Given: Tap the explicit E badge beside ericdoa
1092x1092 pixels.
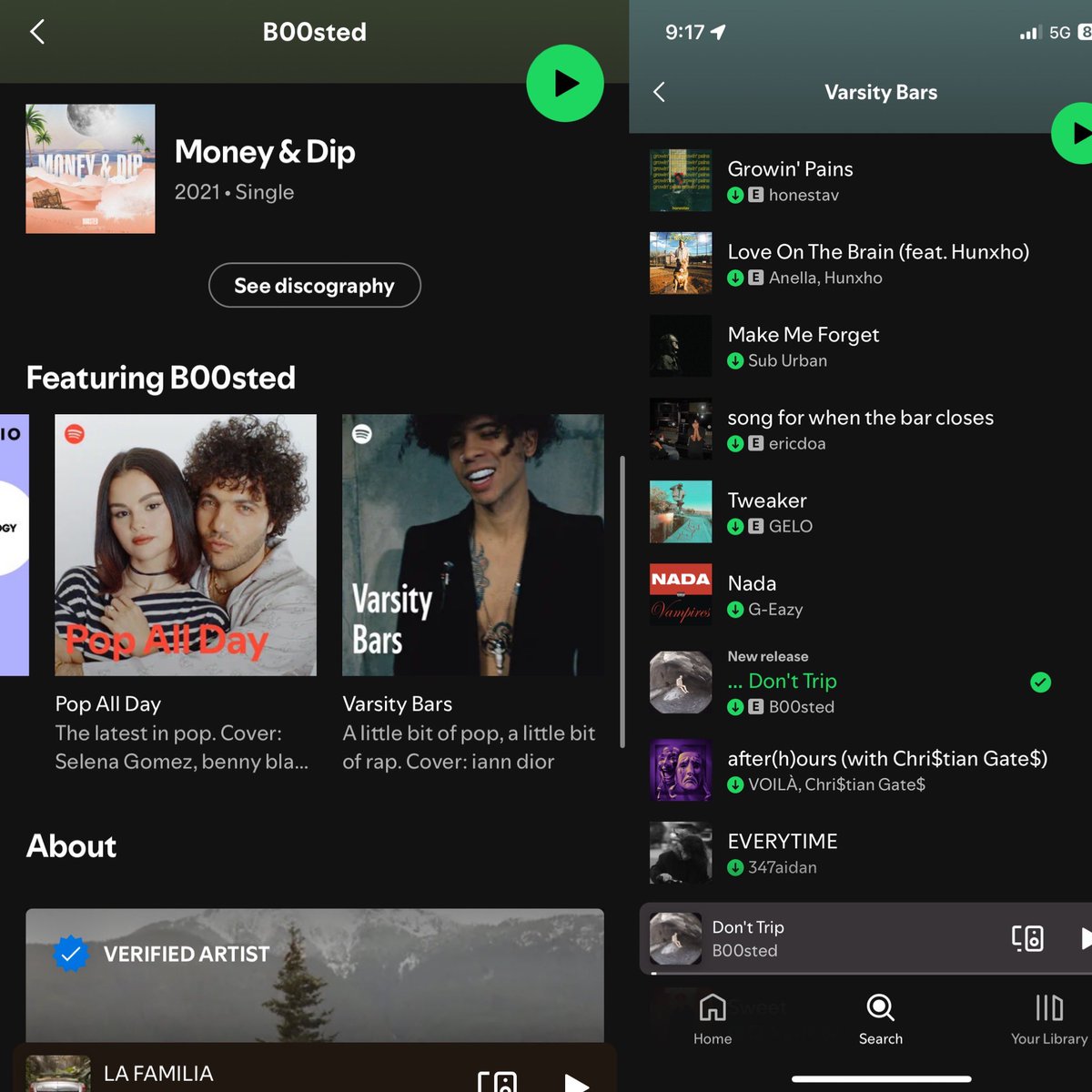Looking at the screenshot, I should click(755, 443).
